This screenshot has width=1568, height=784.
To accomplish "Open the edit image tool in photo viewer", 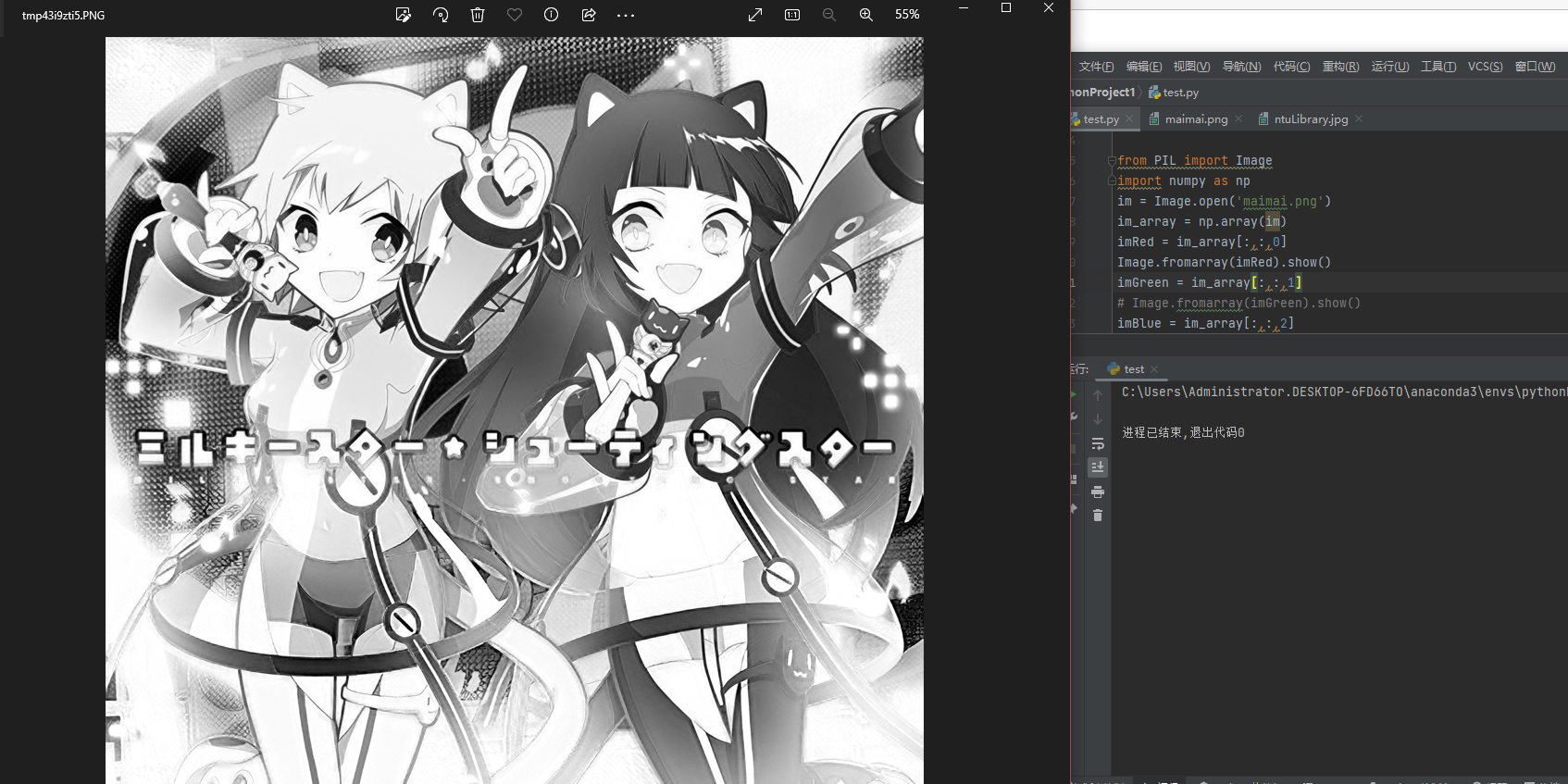I will 403,15.
